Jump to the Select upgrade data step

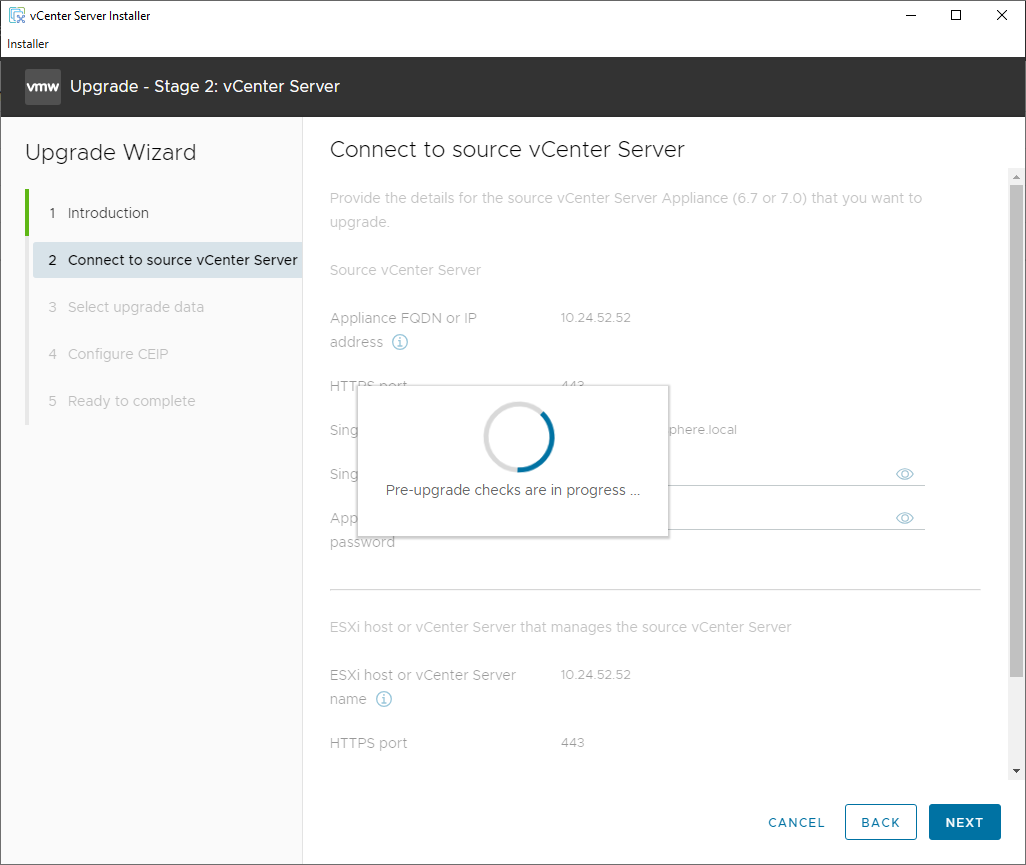[135, 307]
